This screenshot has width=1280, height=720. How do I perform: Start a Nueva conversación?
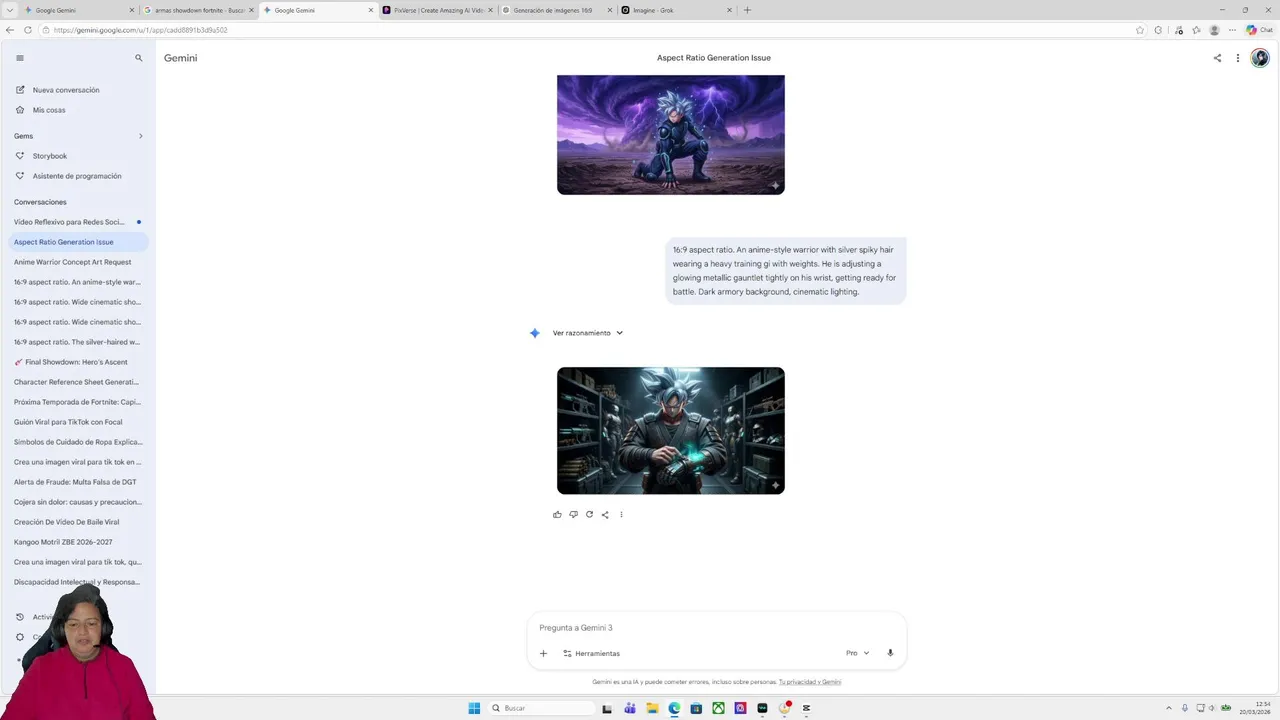[x=66, y=90]
